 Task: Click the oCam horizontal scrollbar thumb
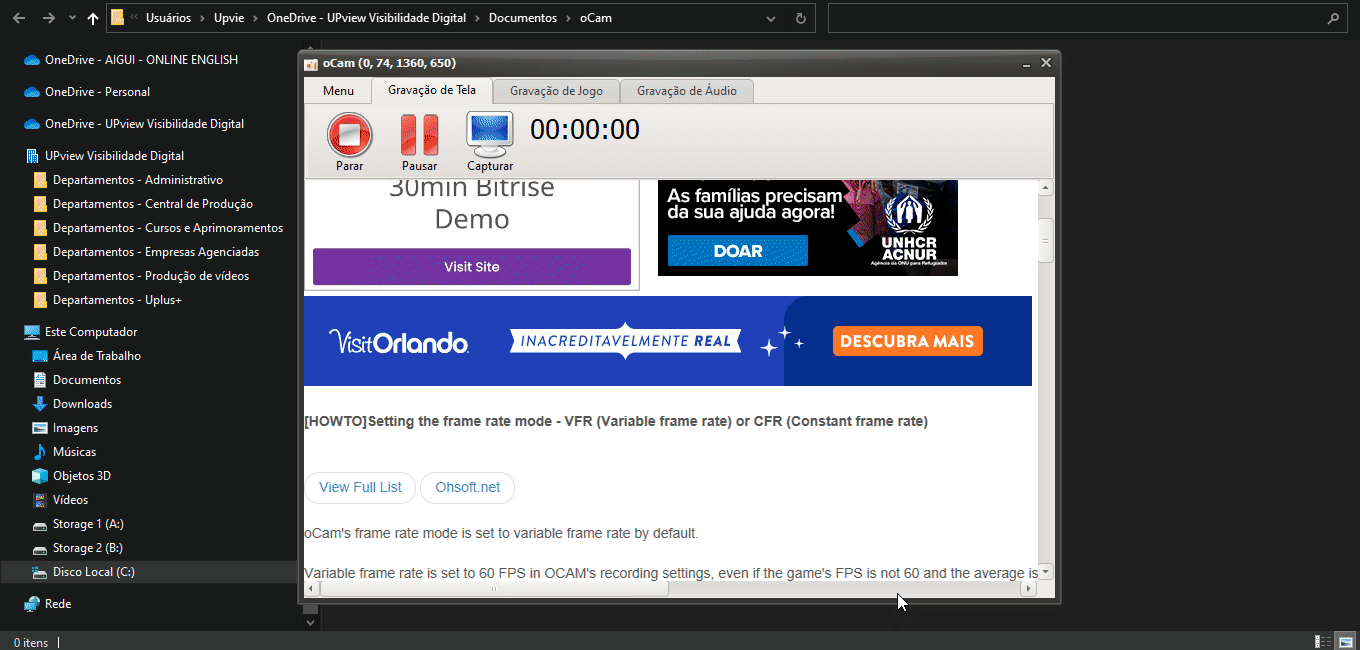click(x=493, y=589)
